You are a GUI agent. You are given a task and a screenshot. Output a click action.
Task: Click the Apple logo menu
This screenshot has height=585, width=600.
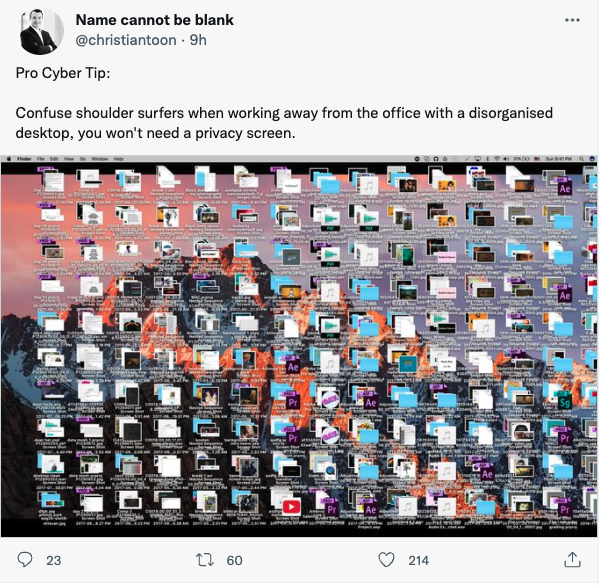(x=9, y=158)
